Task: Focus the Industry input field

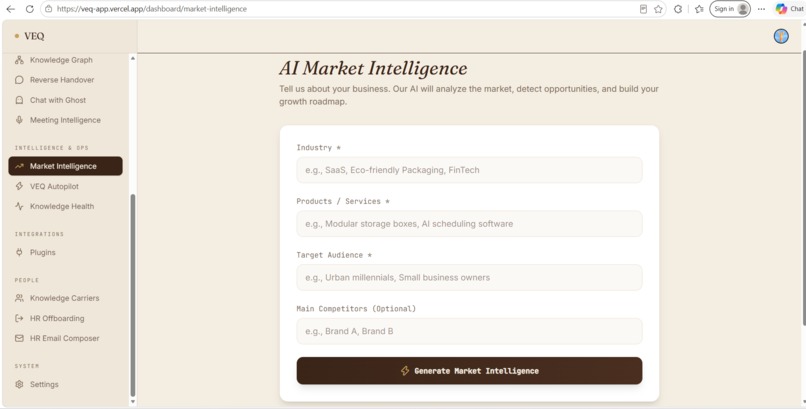Action: pos(469,170)
